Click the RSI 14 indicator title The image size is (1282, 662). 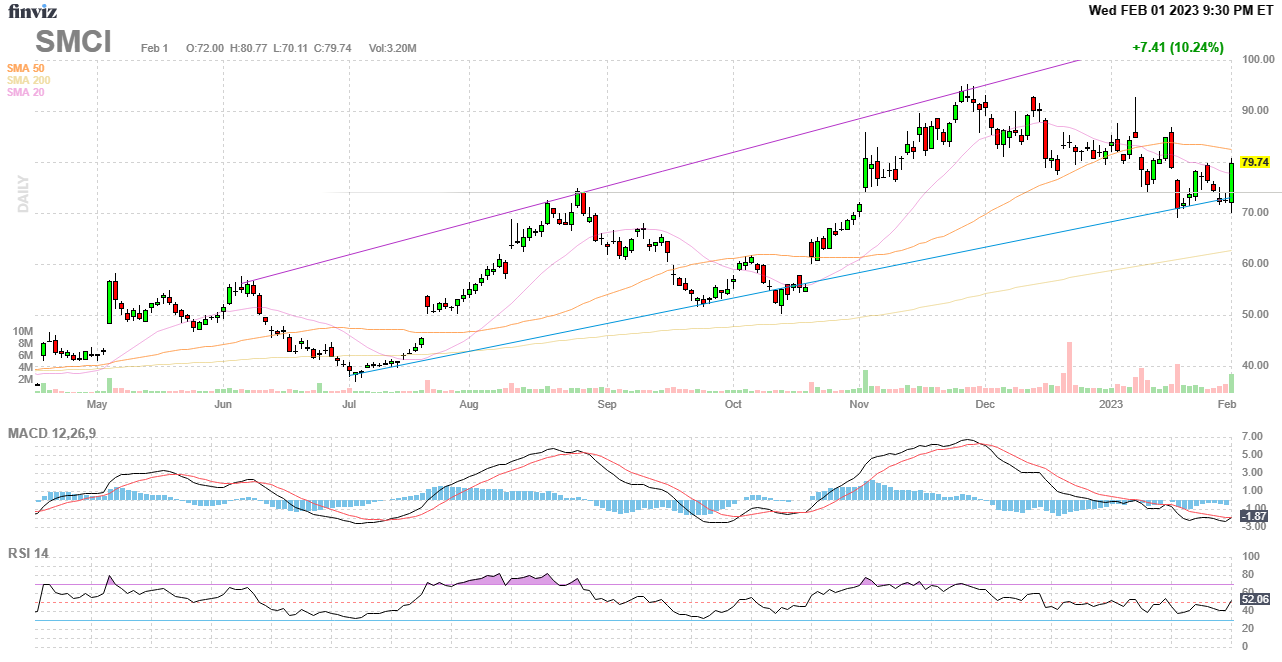29,553
